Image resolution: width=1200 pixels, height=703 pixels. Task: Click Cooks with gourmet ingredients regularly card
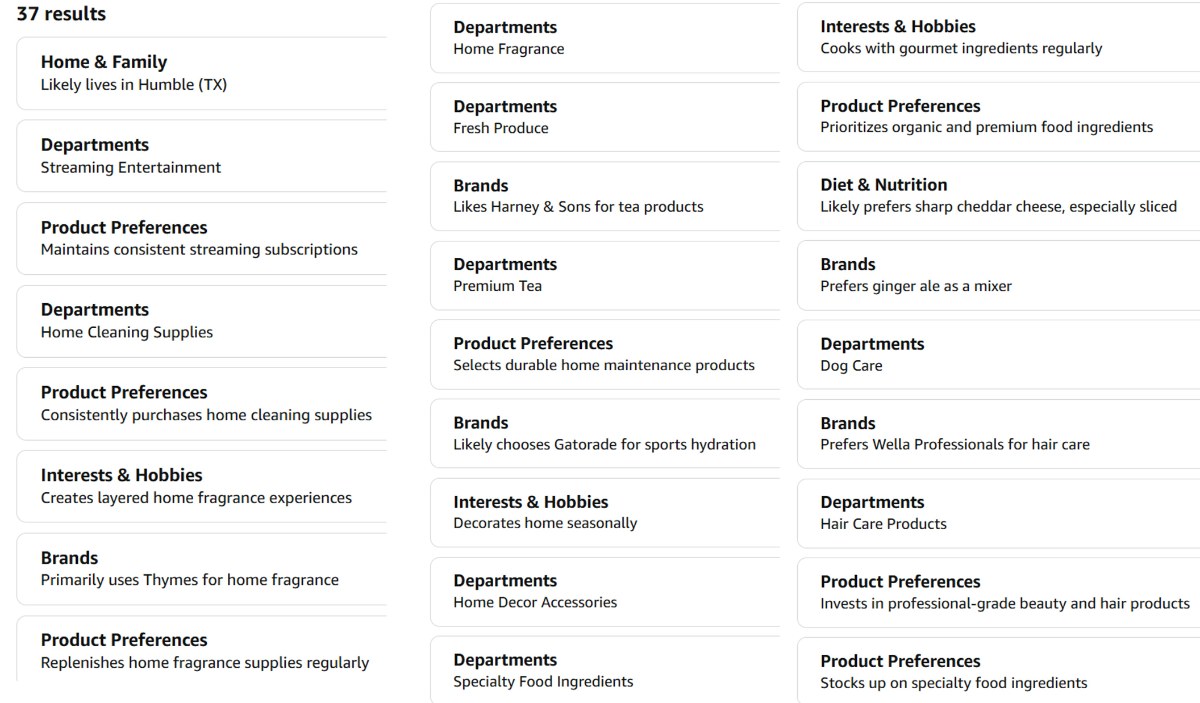click(999, 37)
